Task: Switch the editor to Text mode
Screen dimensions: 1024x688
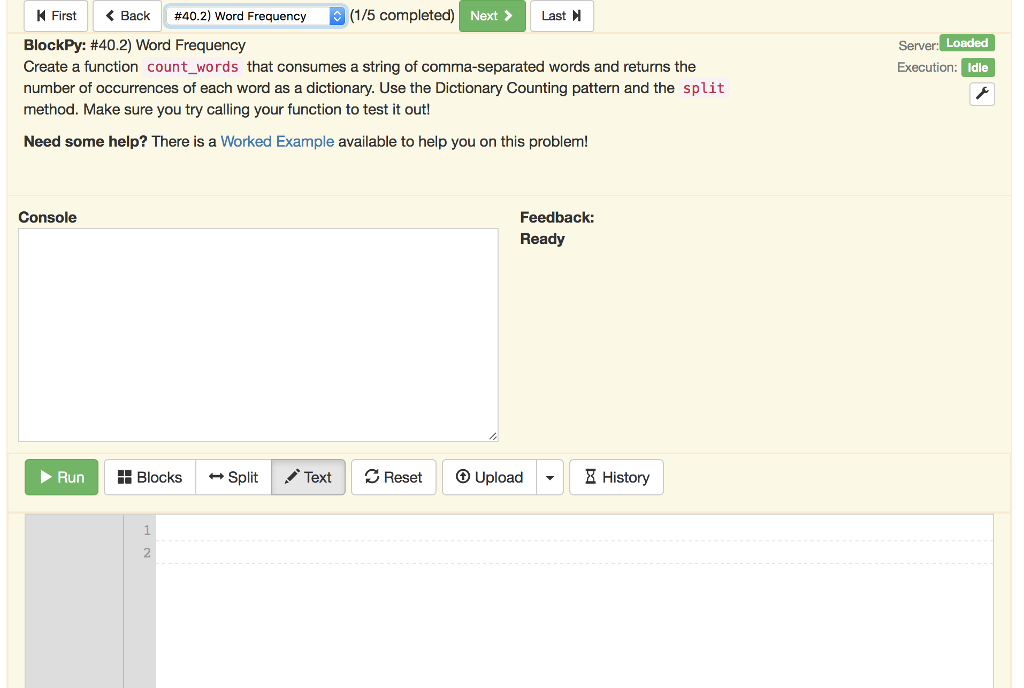Action: (308, 477)
